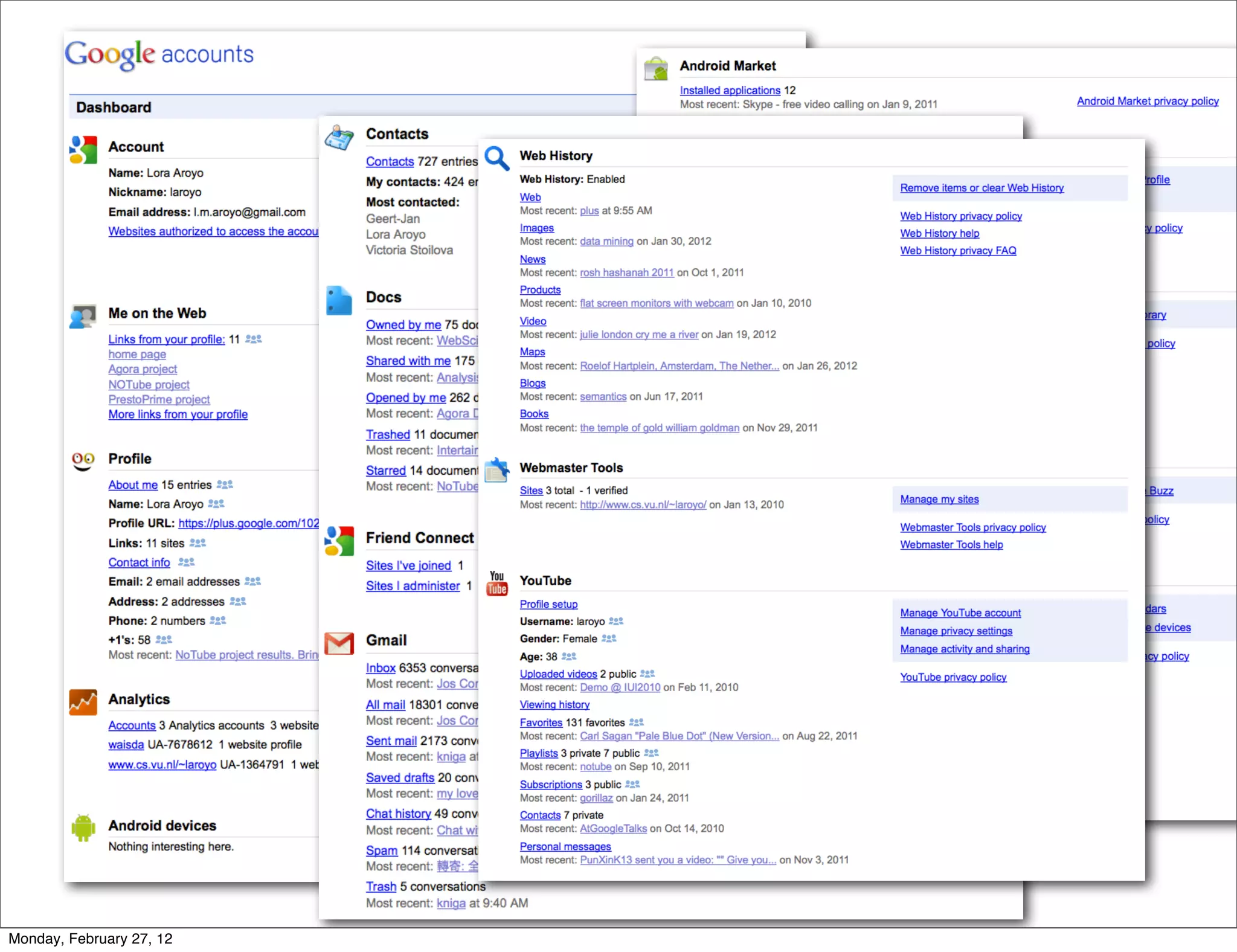This screenshot has height=952, width=1237.
Task: Click the Docs blue document icon
Action: coord(339,300)
